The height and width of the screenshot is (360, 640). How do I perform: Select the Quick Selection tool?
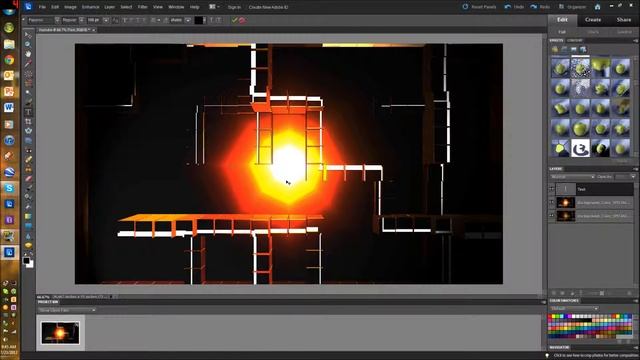click(28, 102)
